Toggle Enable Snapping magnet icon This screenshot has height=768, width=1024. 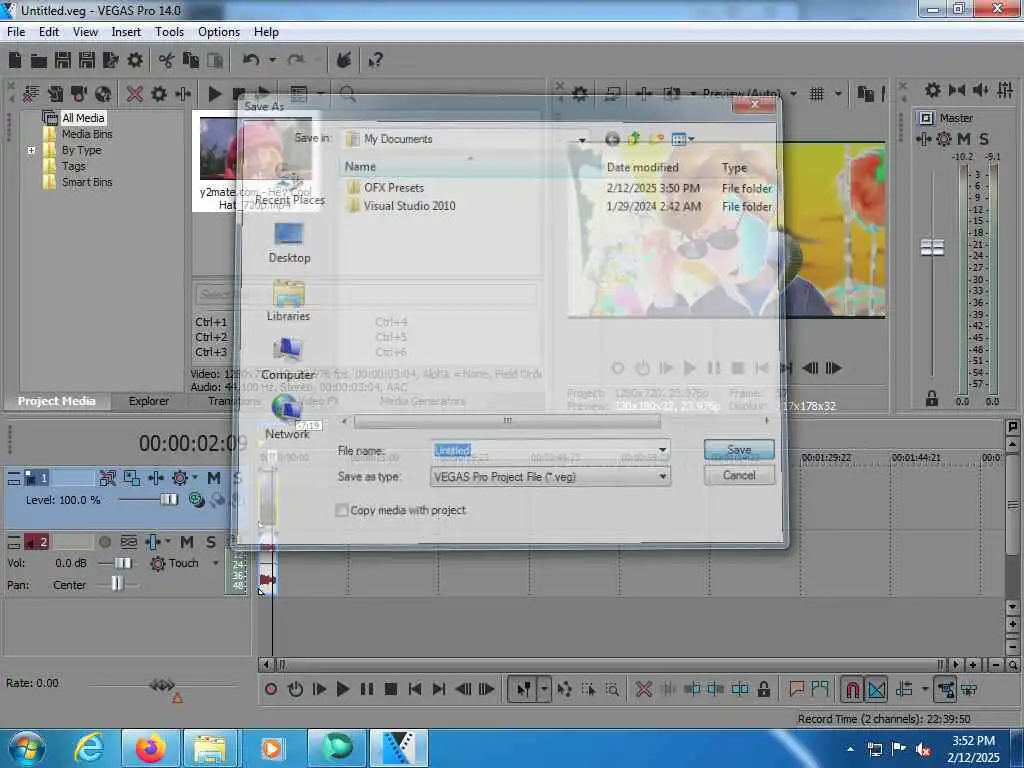(852, 689)
